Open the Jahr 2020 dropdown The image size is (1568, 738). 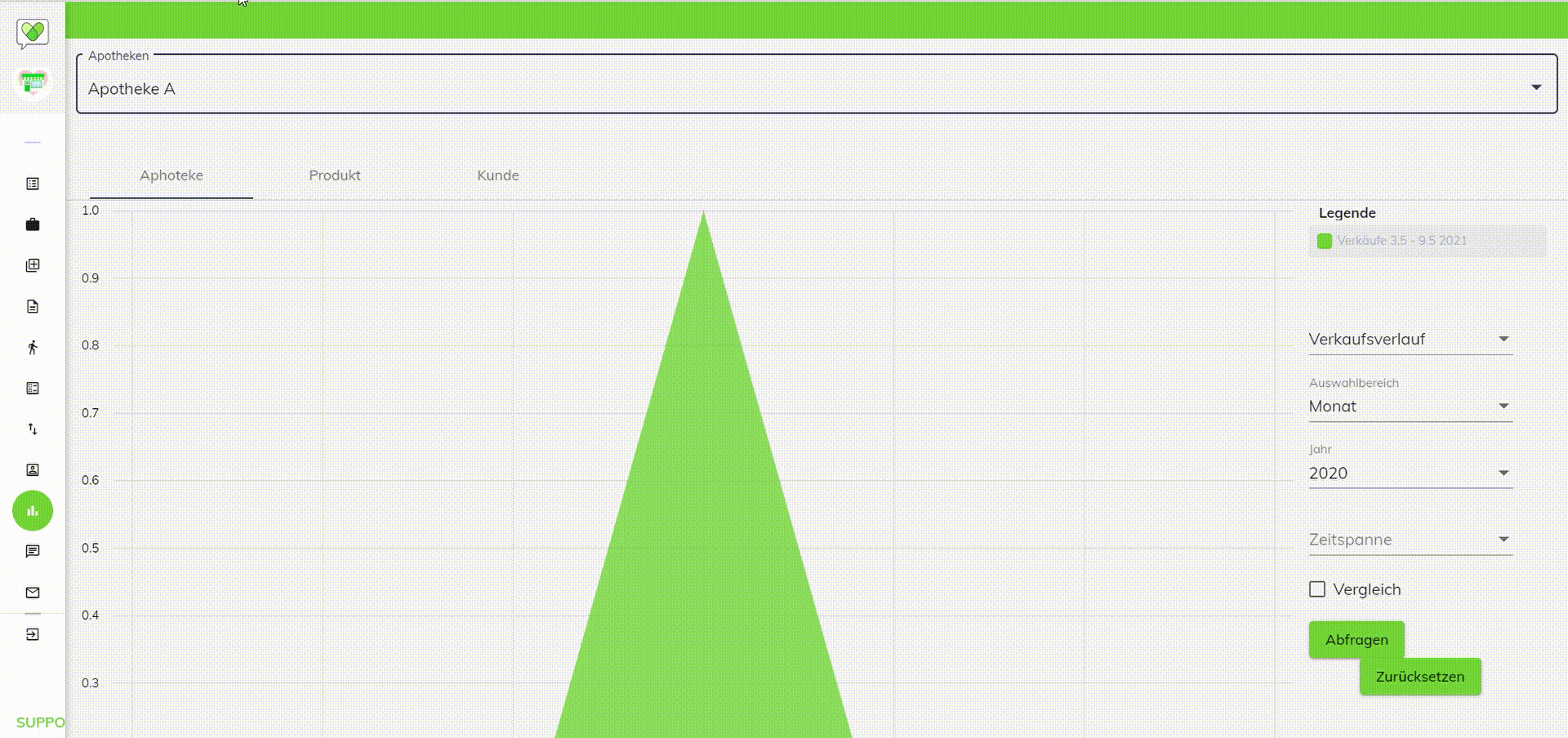coord(1410,473)
